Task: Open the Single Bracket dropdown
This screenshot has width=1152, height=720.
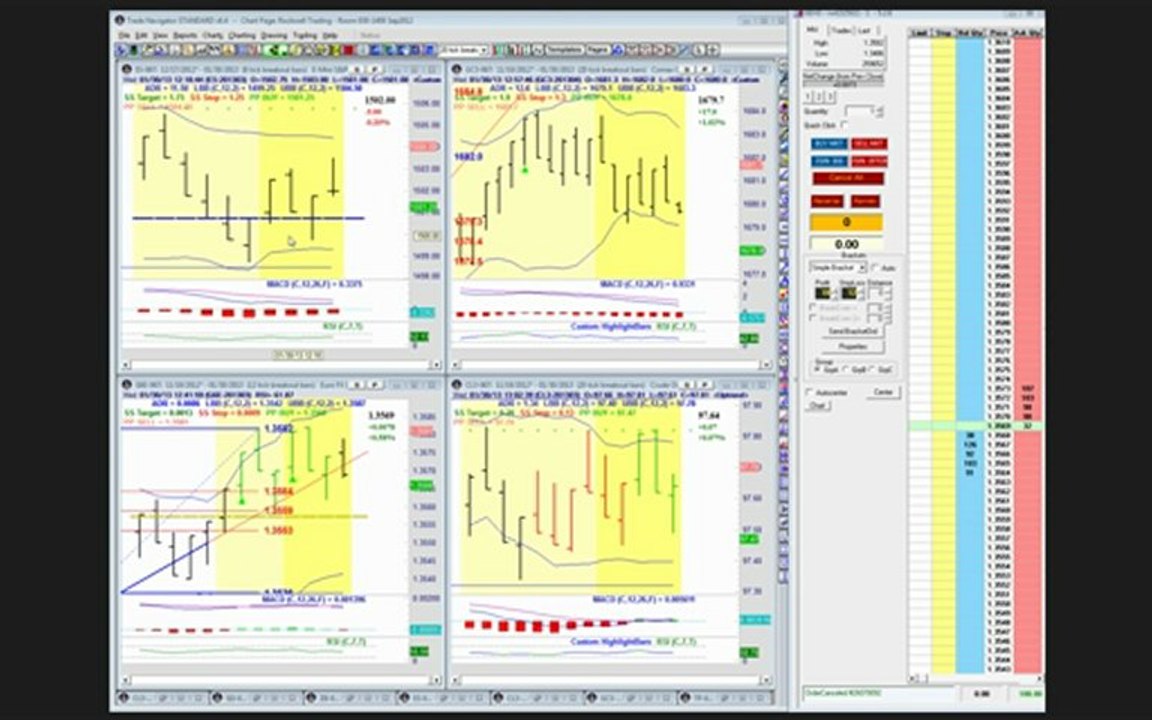Action: [837, 267]
